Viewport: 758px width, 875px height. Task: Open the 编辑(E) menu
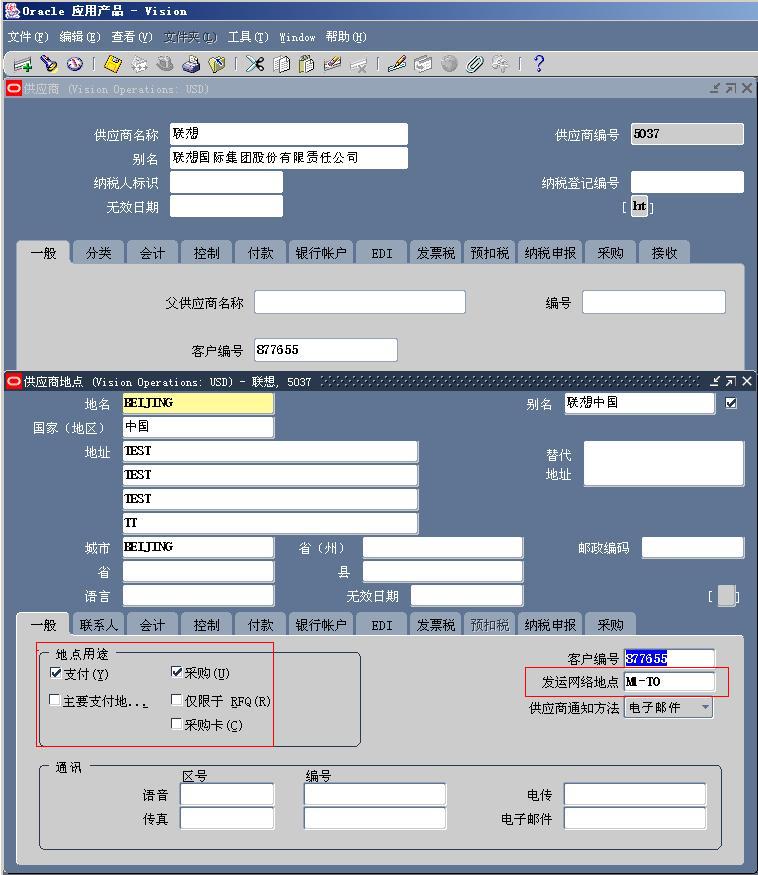pos(80,37)
